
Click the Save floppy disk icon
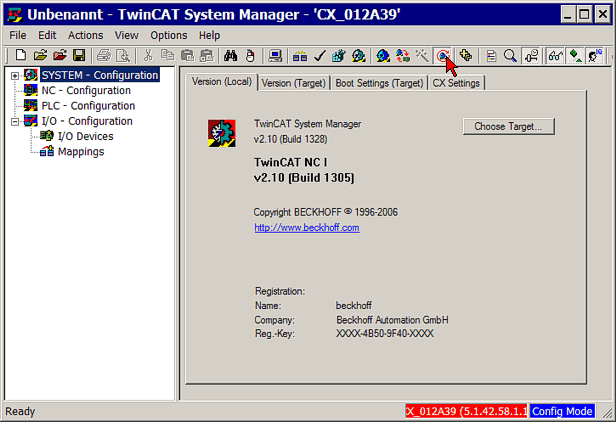pos(79,56)
